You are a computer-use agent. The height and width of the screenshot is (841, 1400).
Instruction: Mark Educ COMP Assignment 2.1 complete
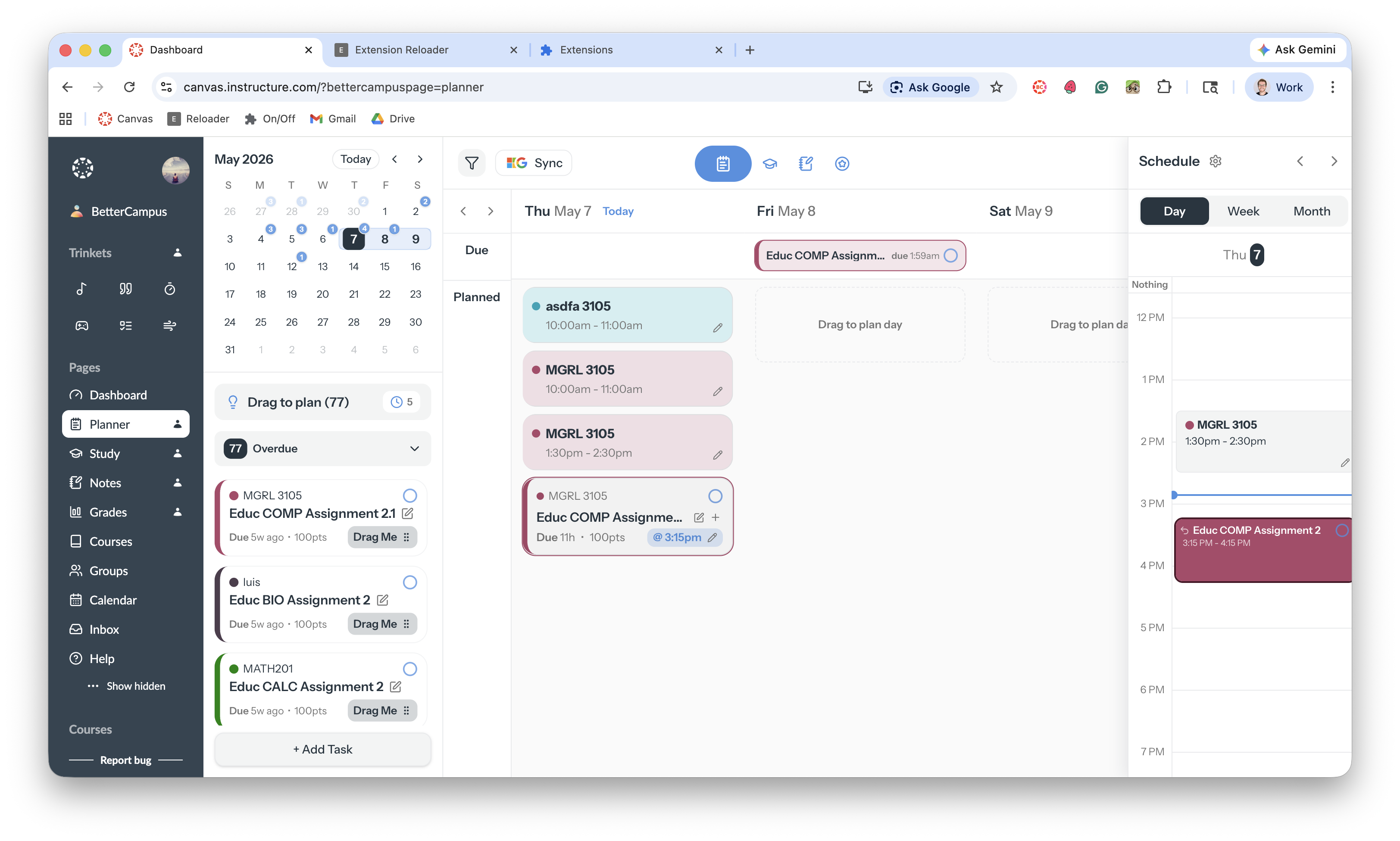click(410, 496)
